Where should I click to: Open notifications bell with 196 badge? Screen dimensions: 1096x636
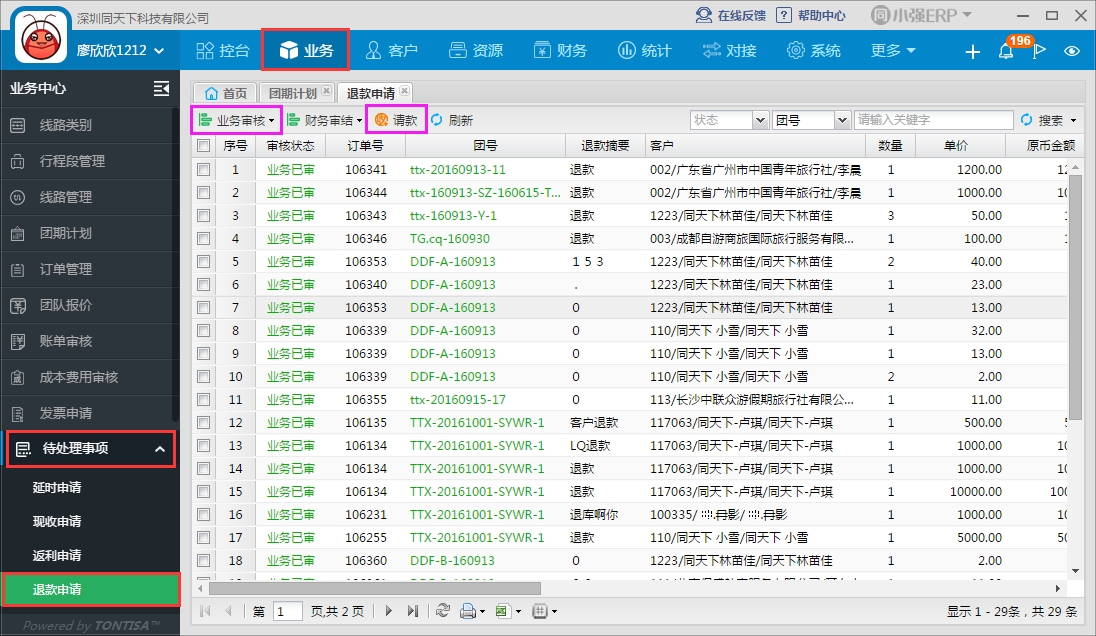1007,50
